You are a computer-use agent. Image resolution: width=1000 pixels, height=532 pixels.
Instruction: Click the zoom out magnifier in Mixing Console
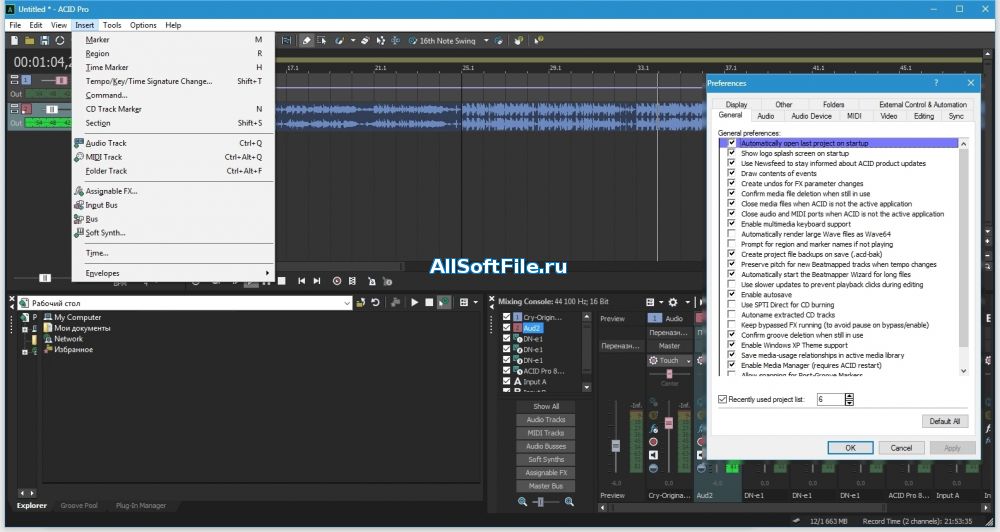(522, 502)
